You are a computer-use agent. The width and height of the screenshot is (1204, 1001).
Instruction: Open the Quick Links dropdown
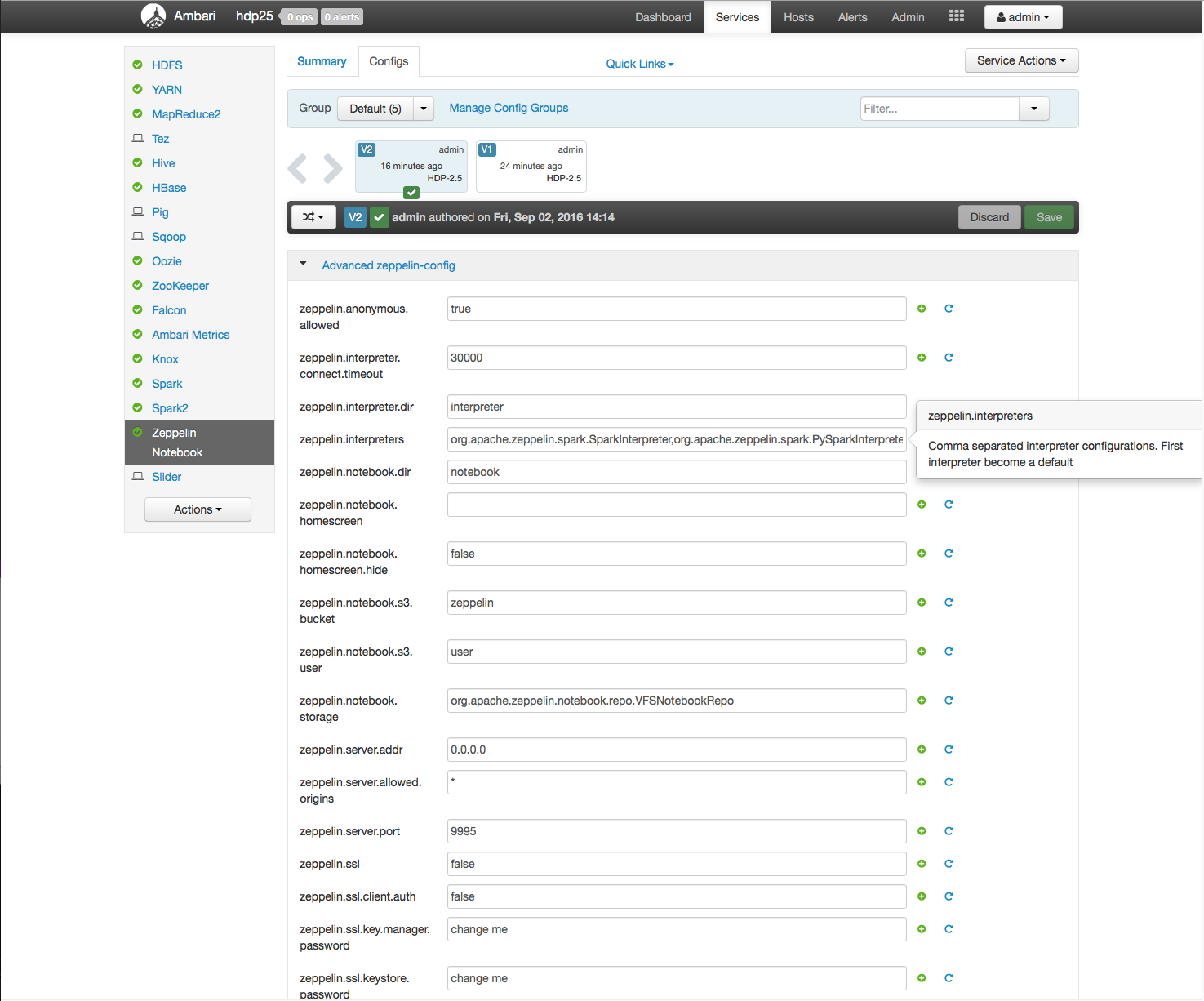639,64
